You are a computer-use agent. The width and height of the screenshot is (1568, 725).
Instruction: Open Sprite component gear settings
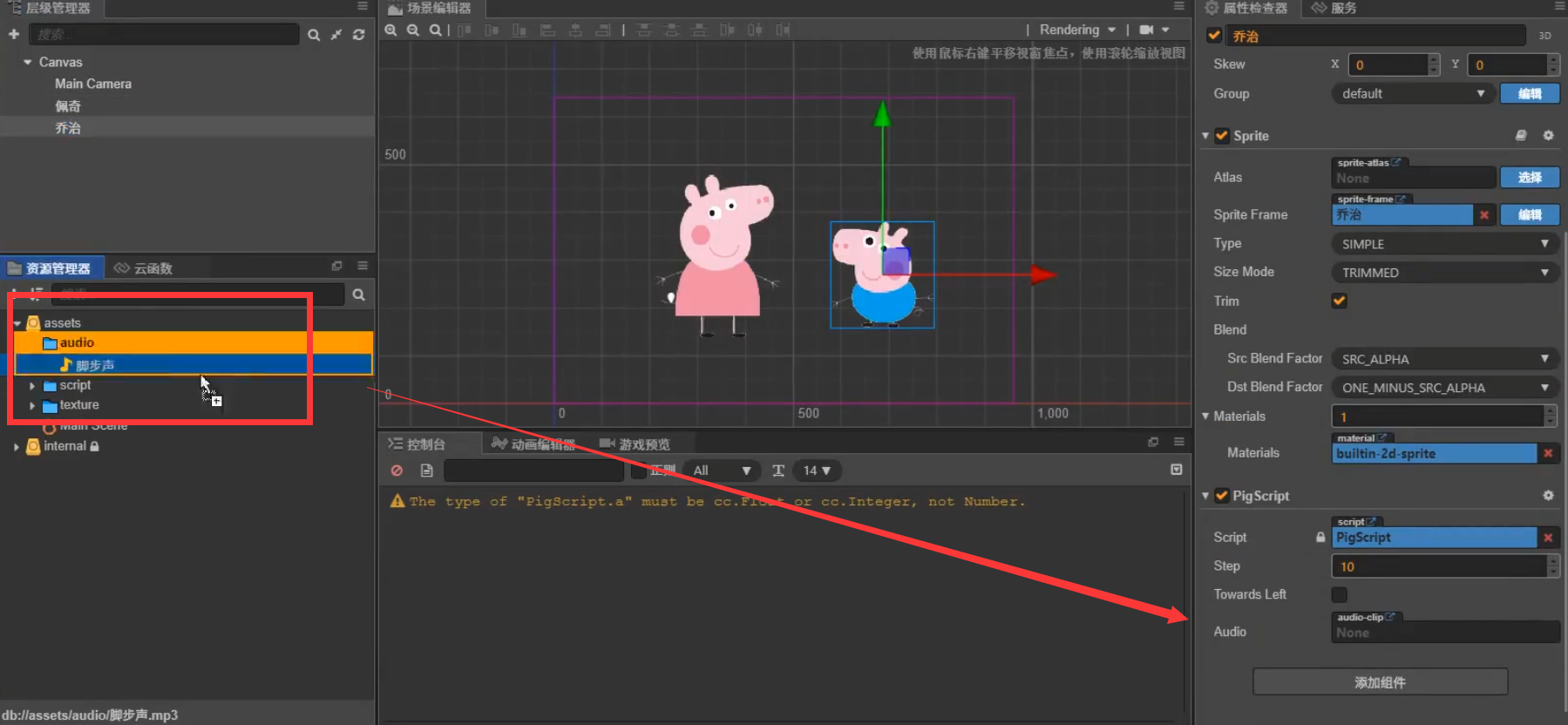[1548, 135]
